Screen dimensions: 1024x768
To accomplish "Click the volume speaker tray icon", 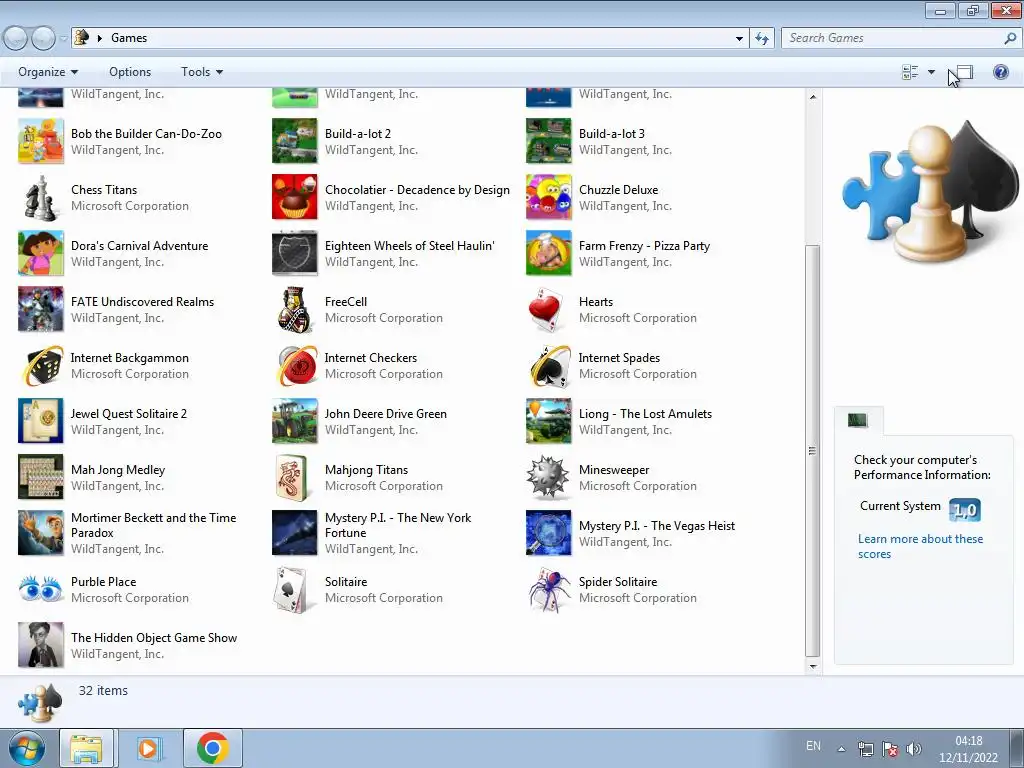I will click(914, 749).
